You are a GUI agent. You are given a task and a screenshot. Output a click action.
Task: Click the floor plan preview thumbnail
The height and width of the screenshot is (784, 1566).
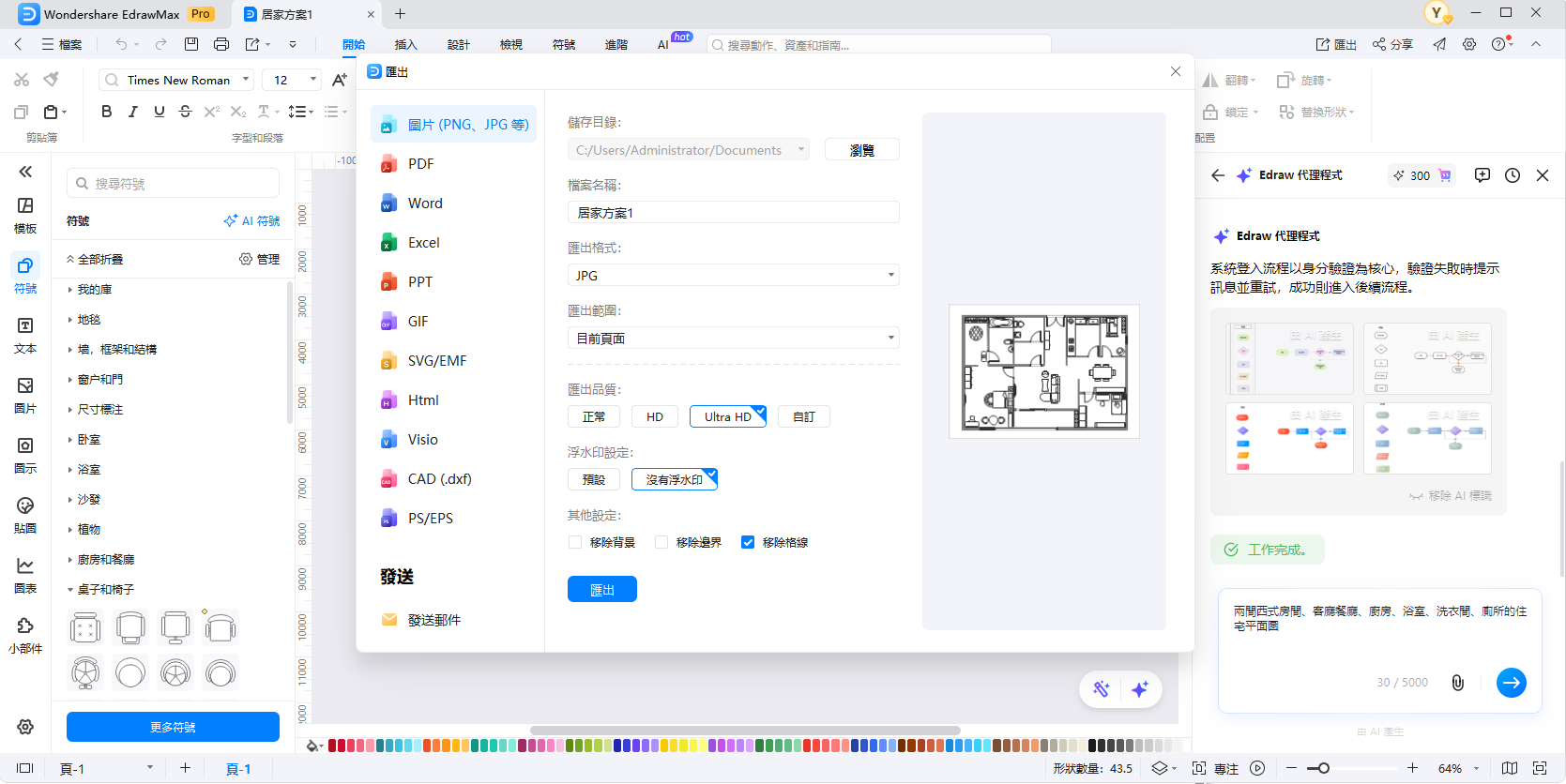1044,371
